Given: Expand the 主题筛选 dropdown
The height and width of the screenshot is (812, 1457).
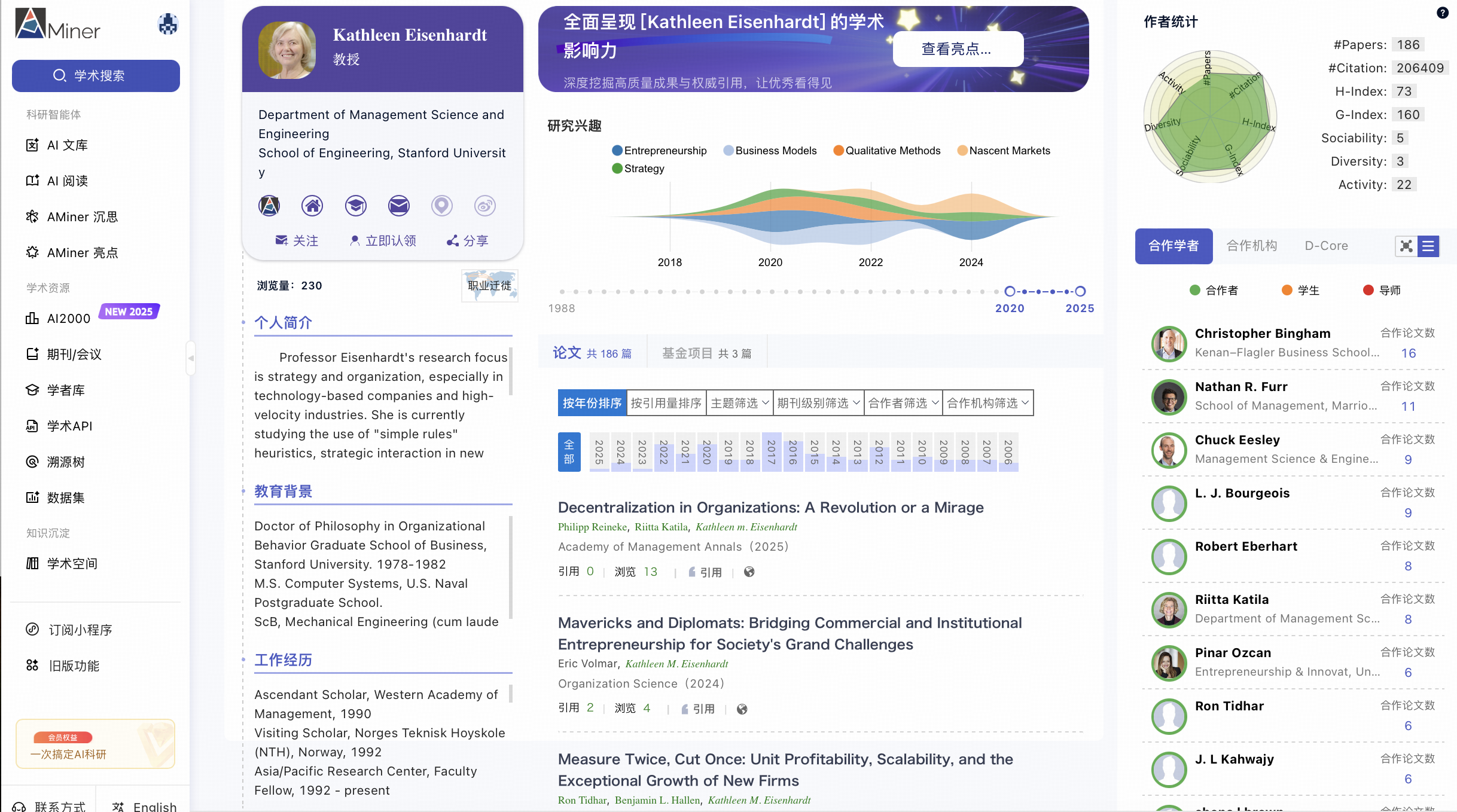Looking at the screenshot, I should pyautogui.click(x=739, y=403).
